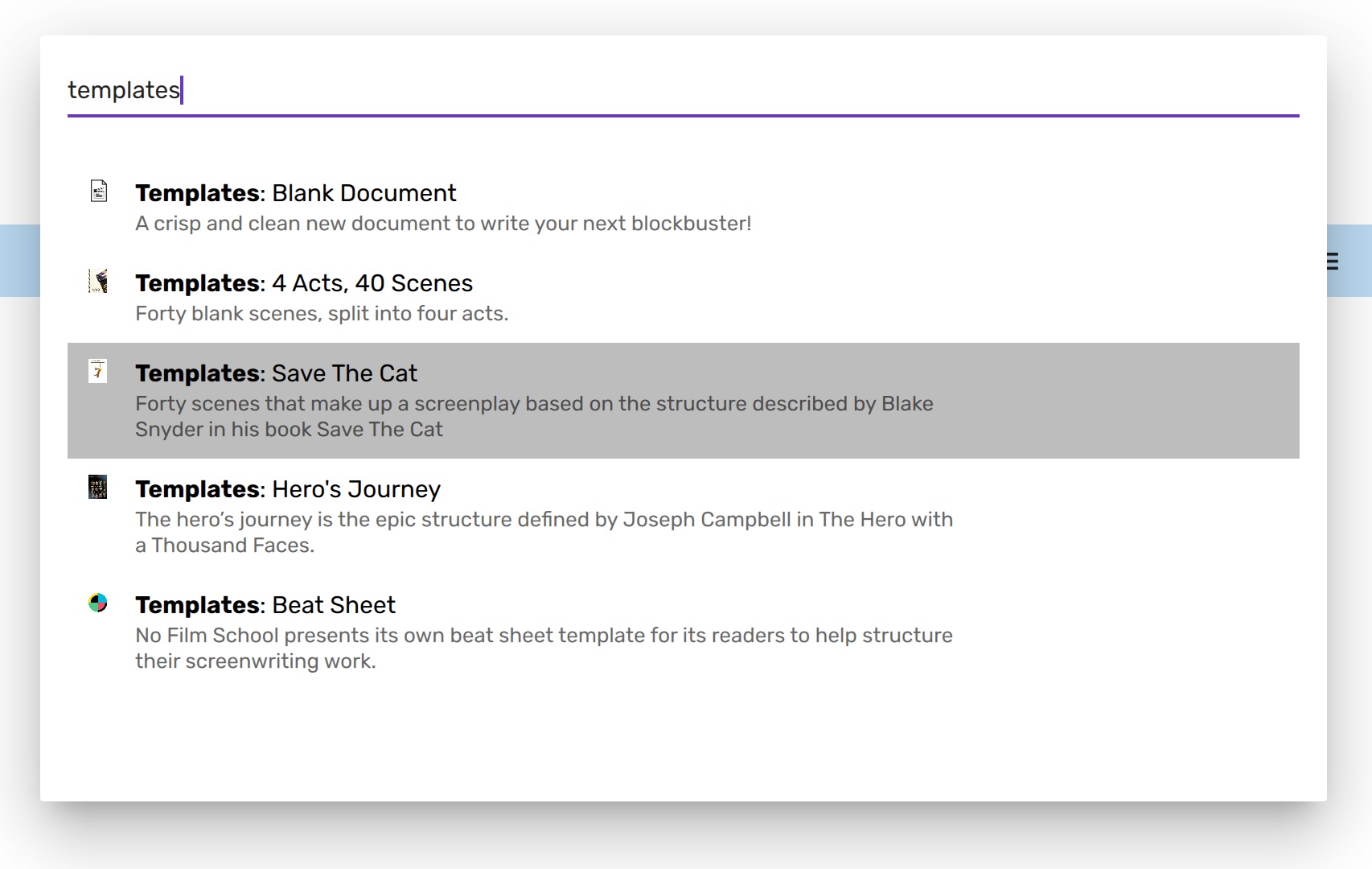Focus the search field containing 'templates'

(682, 90)
